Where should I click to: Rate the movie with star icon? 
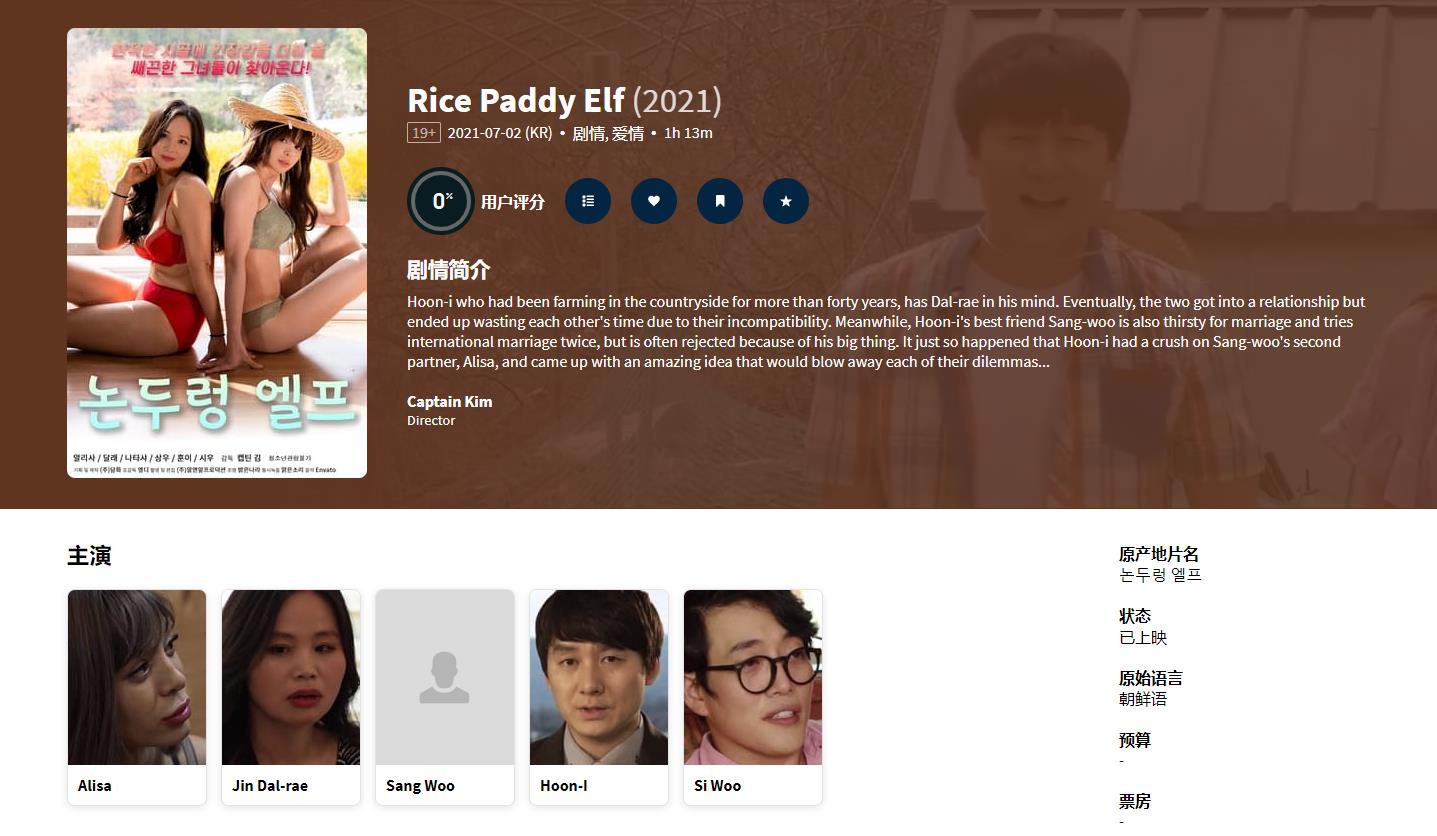(786, 201)
